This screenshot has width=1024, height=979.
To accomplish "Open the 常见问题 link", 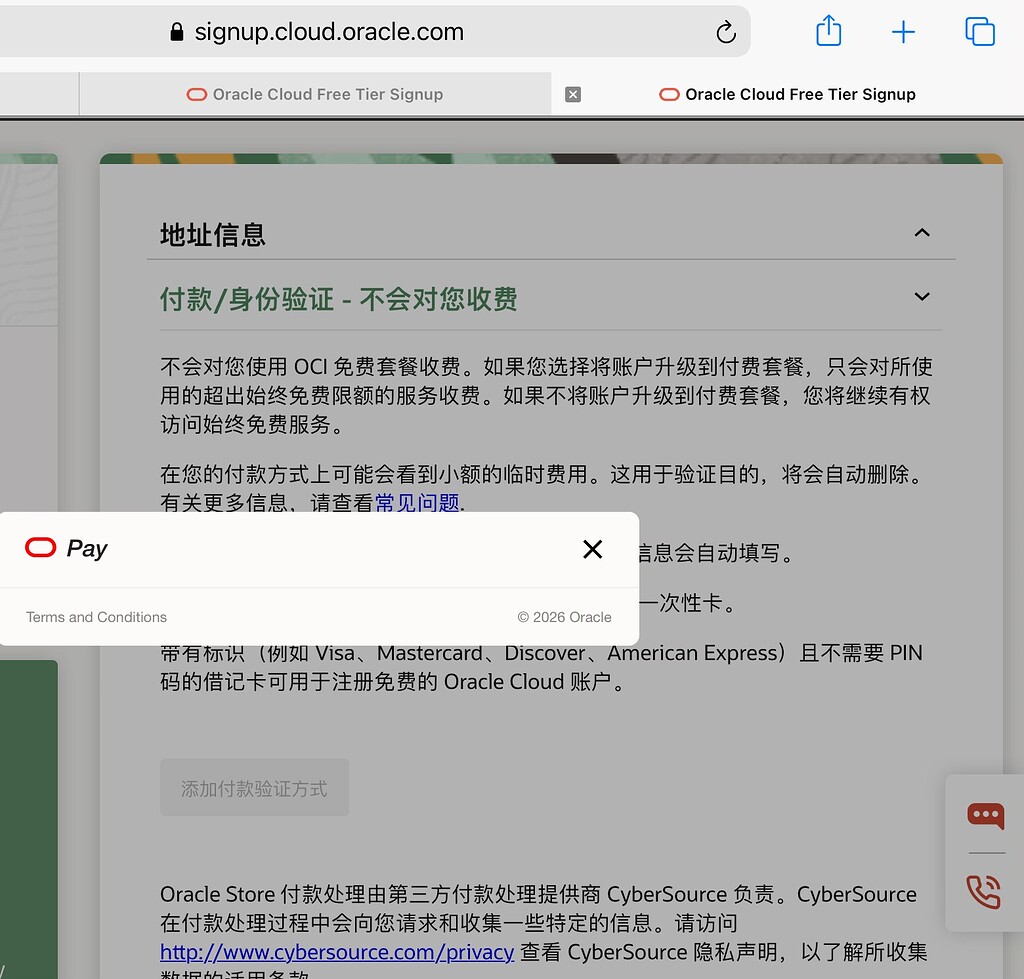I will [x=417, y=502].
